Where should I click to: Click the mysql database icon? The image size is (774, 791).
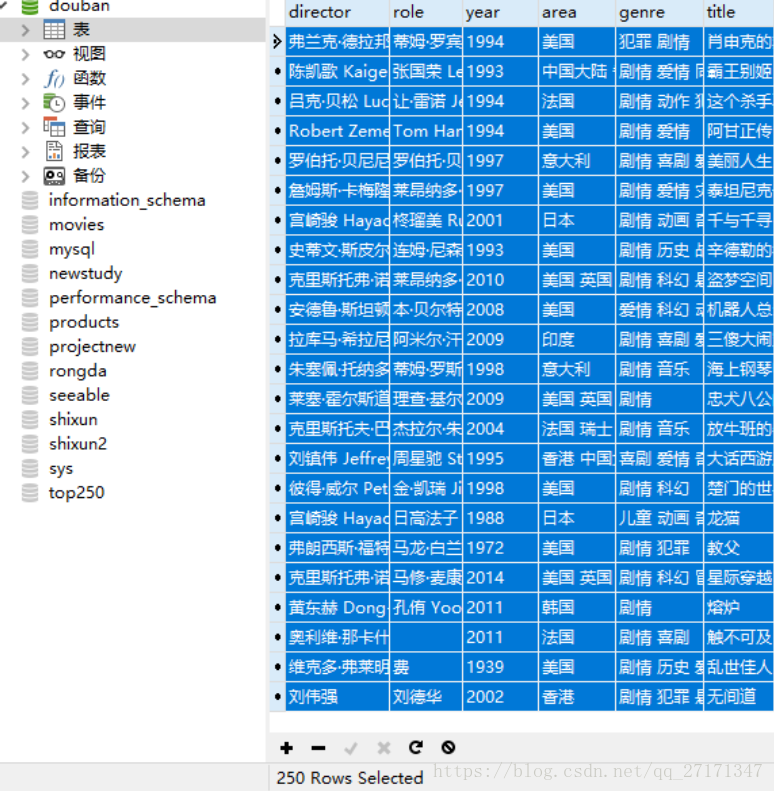pyautogui.click(x=30, y=249)
